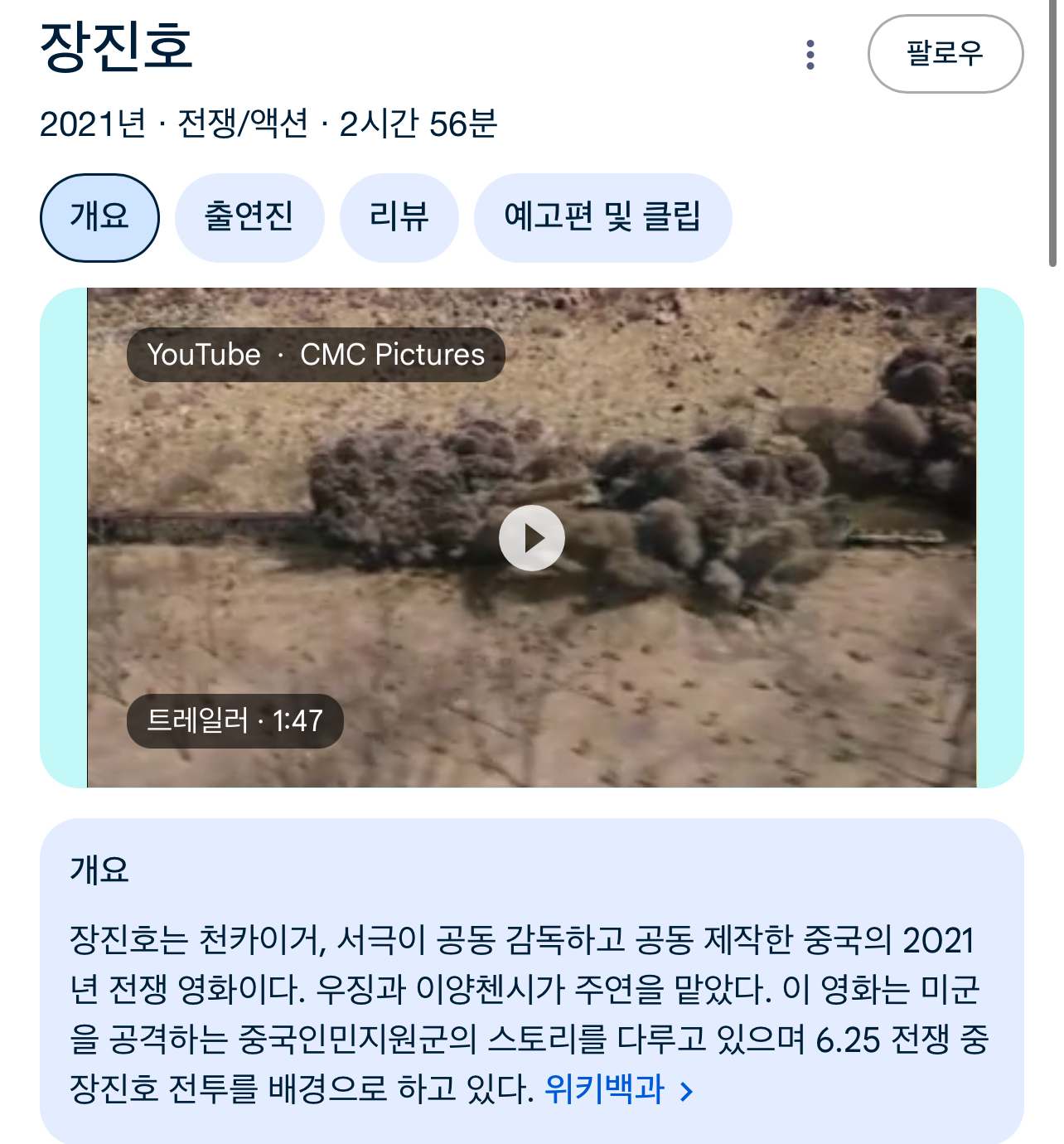The height and width of the screenshot is (1144, 1064).
Task: Go to the 예고편 및 클립 tab
Action: click(602, 217)
